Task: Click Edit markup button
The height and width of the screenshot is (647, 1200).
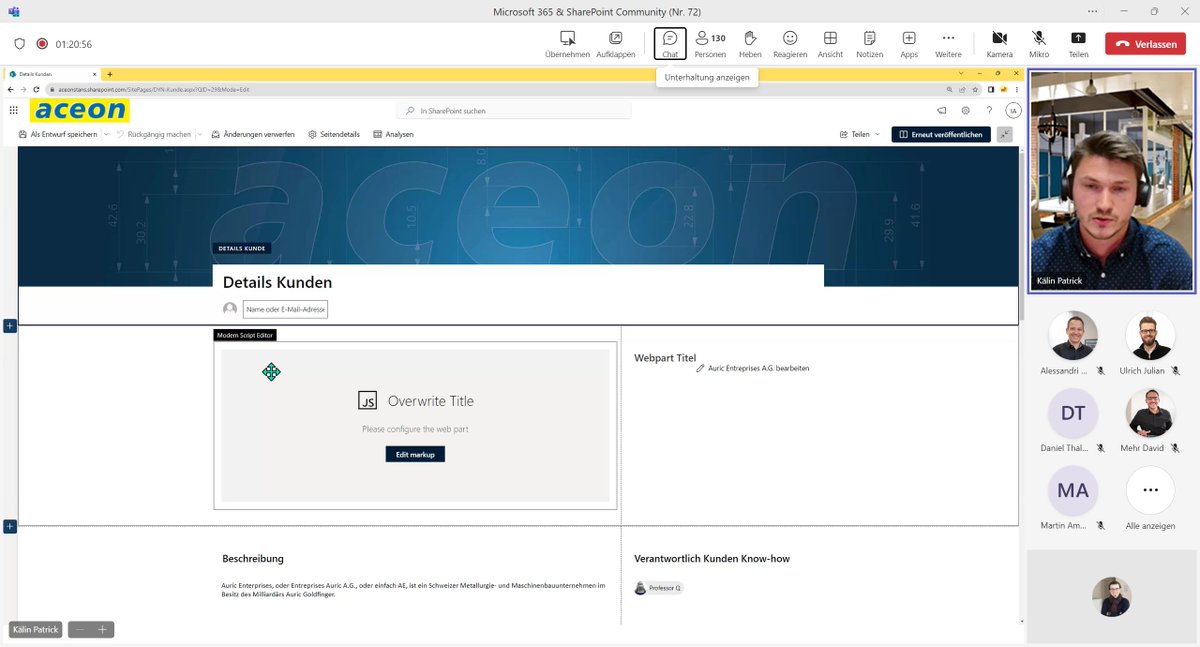Action: click(x=415, y=454)
